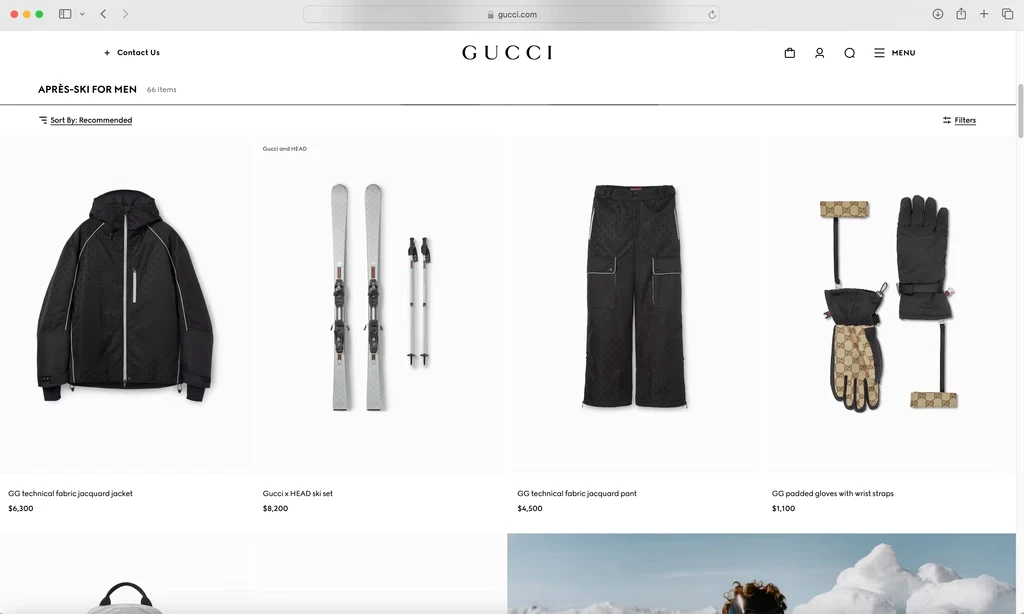Open the shopping bag icon
Image resolution: width=1024 pixels, height=614 pixels.
pyautogui.click(x=790, y=53)
